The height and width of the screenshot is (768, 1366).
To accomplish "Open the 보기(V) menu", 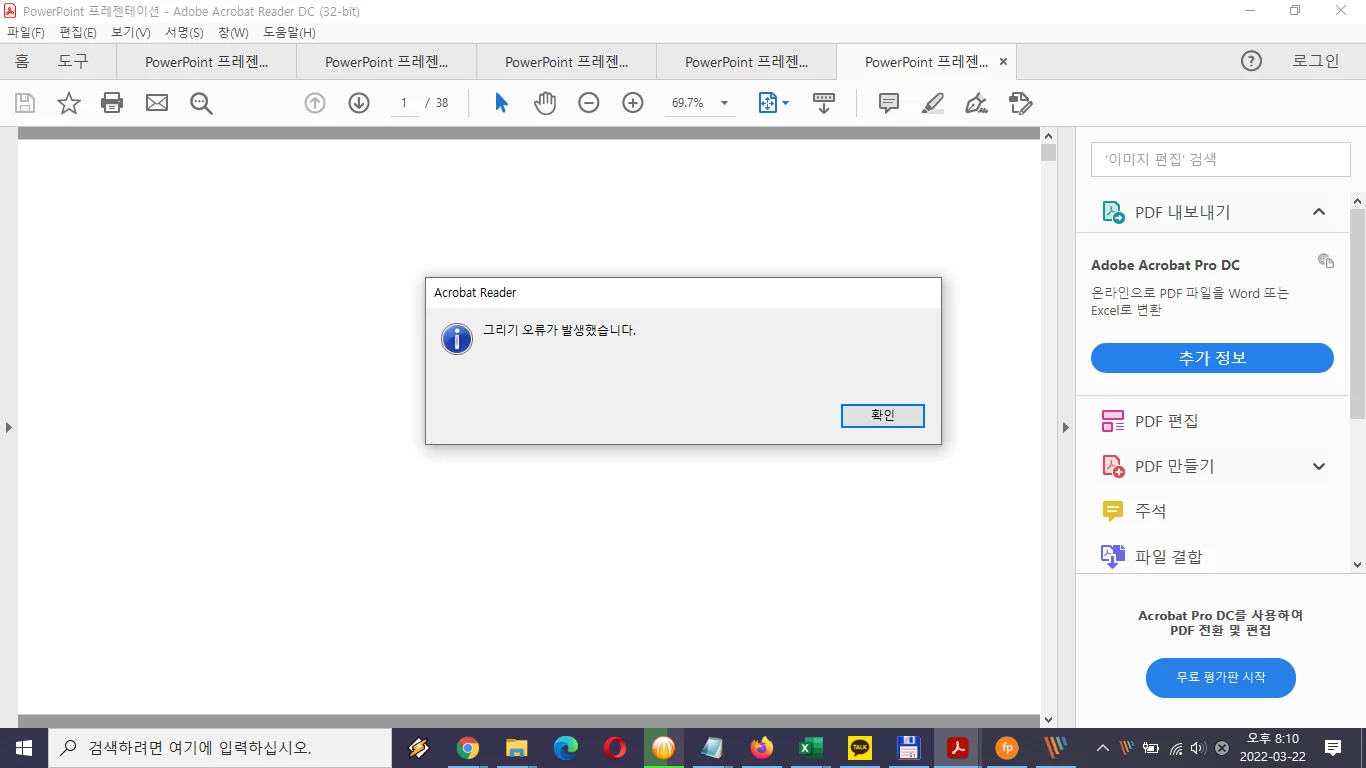I will point(131,33).
